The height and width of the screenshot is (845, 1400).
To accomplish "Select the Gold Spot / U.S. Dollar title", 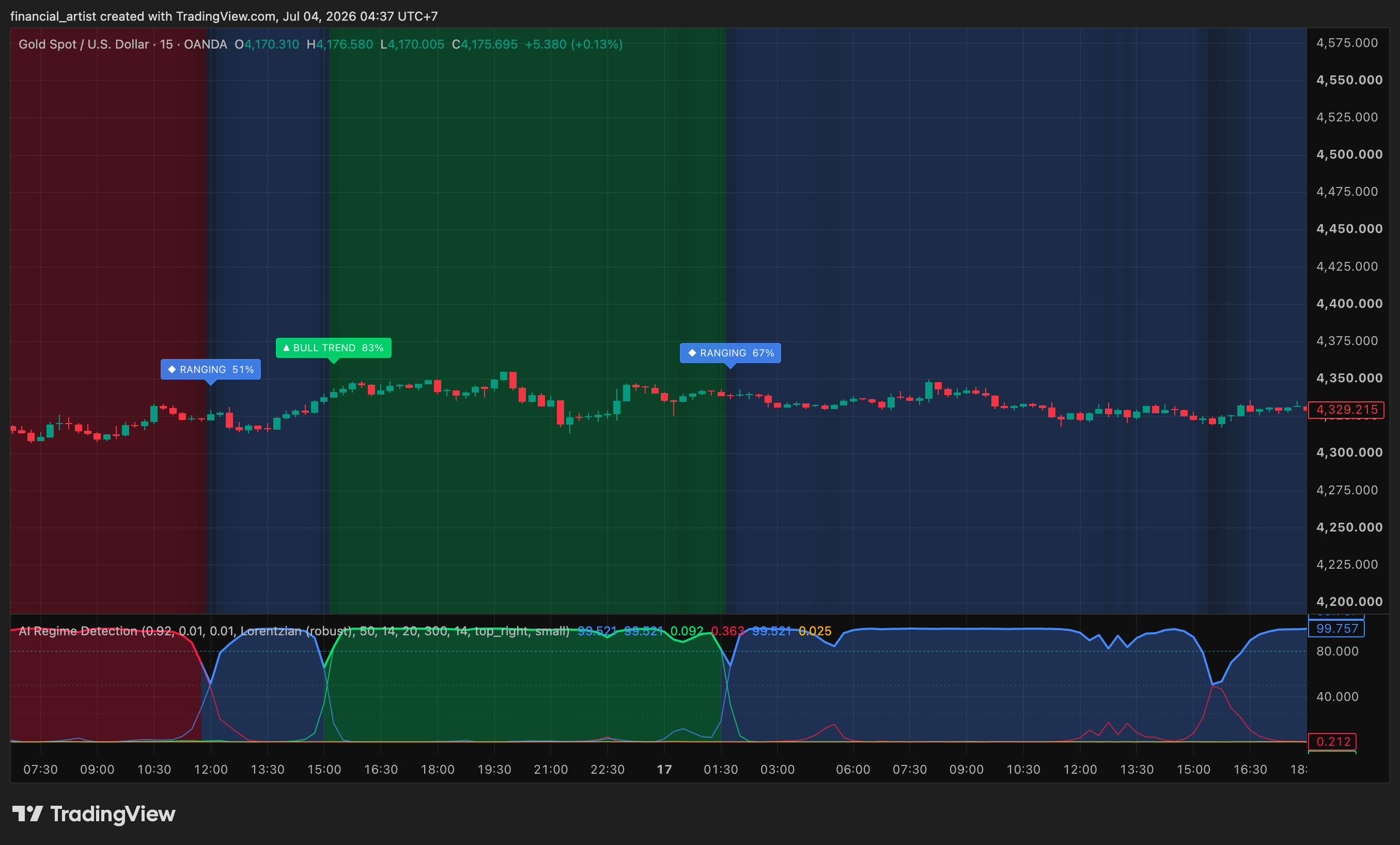I will 84,44.
